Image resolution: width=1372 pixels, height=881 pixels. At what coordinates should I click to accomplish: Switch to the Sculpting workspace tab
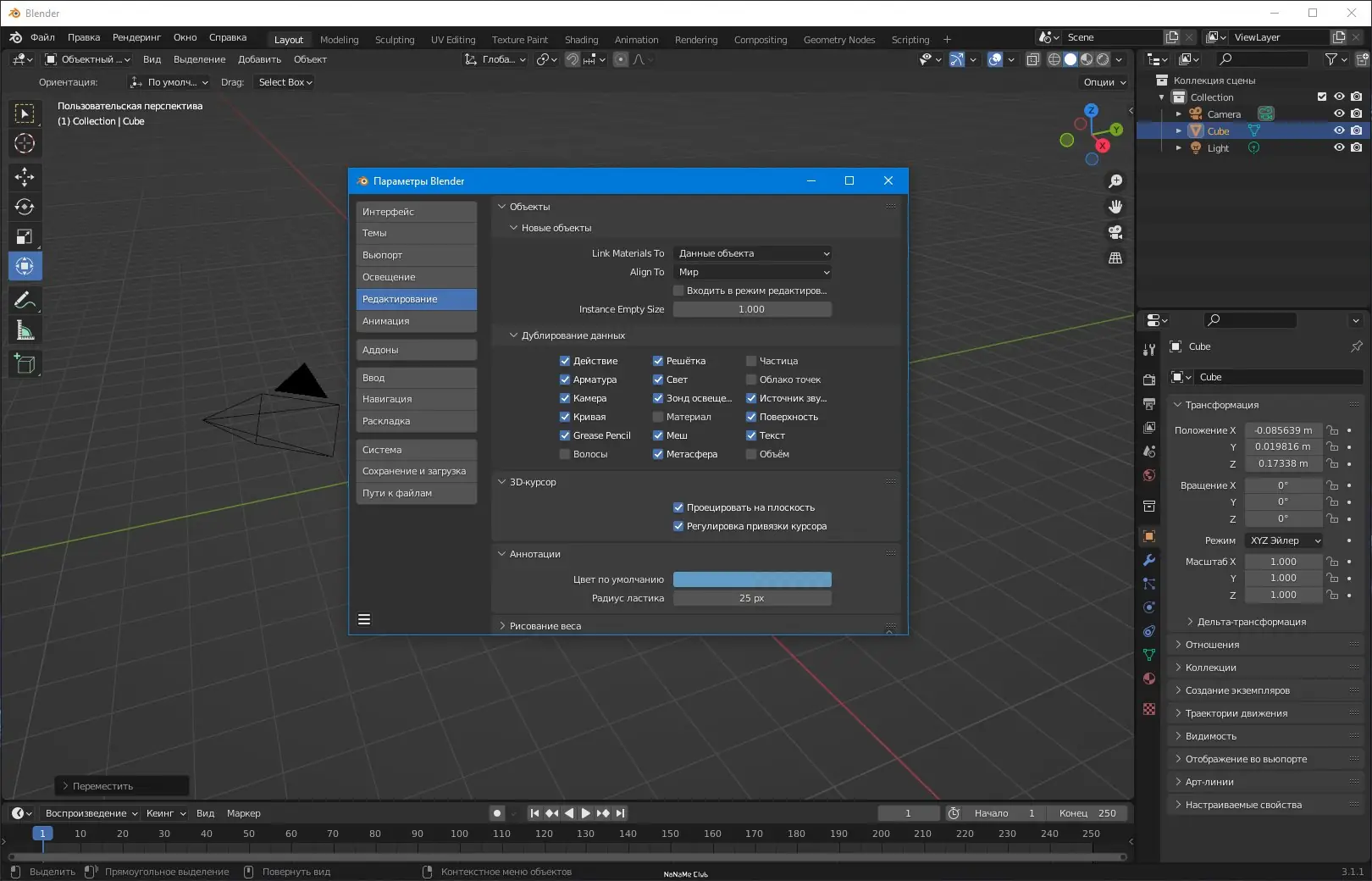point(395,40)
